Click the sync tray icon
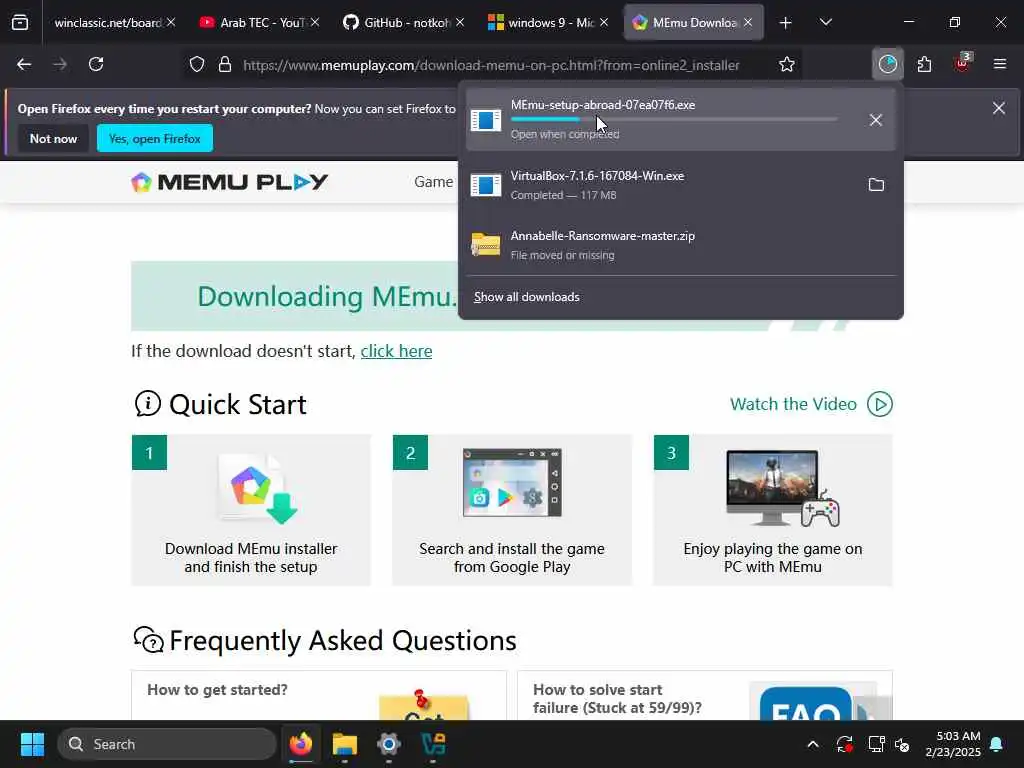This screenshot has height=768, width=1024. pos(844,744)
